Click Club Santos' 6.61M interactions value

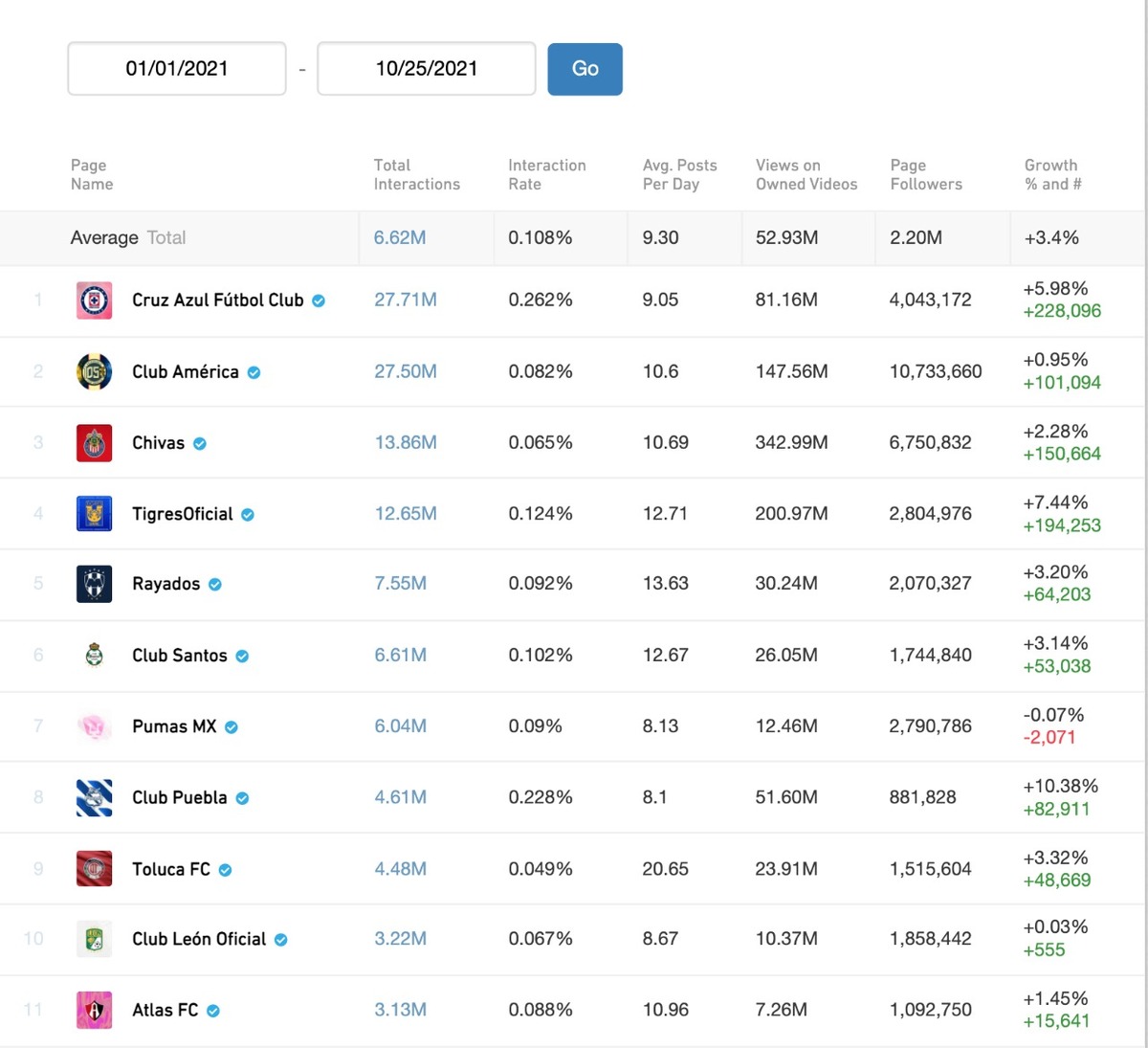401,655
